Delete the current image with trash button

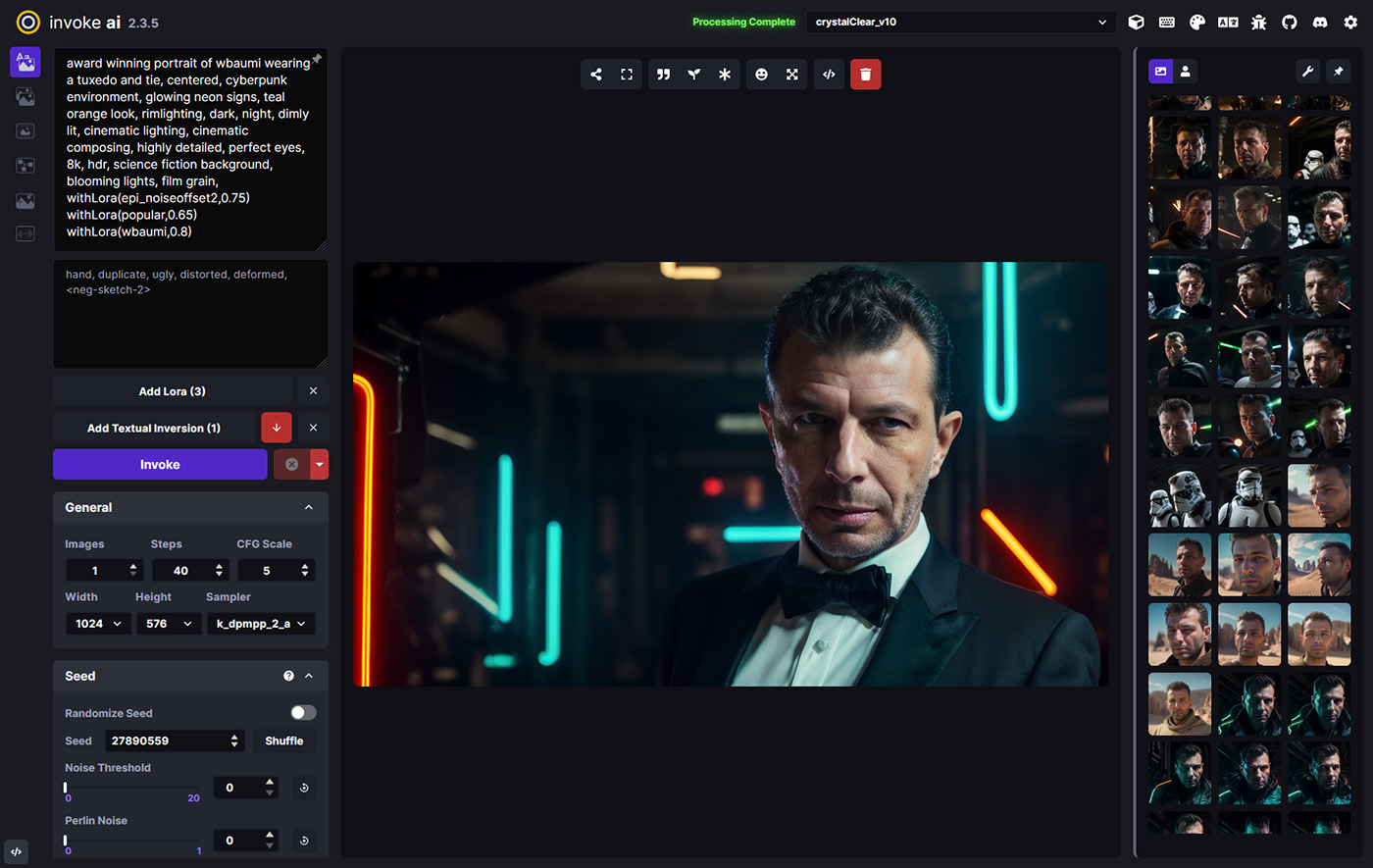(x=865, y=75)
